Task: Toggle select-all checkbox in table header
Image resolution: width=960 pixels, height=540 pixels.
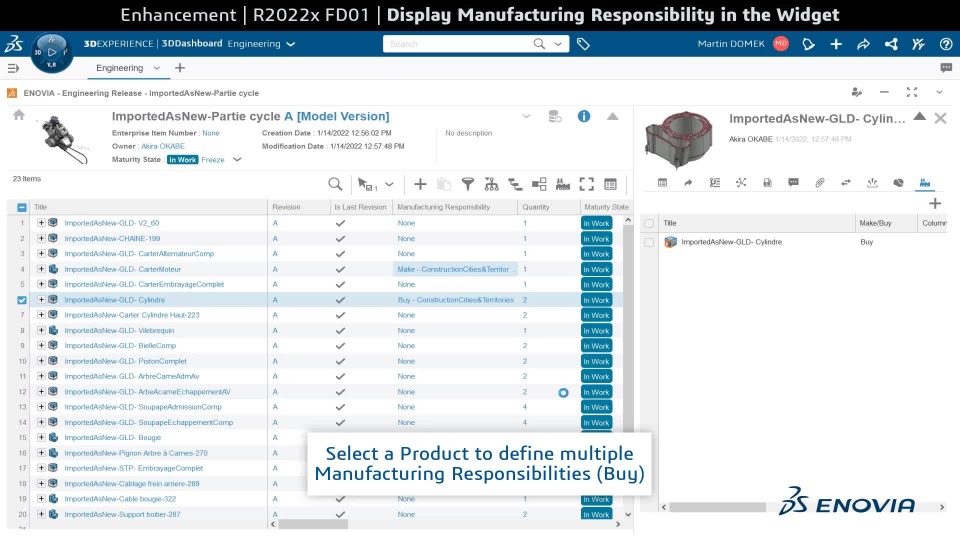Action: (x=22, y=208)
